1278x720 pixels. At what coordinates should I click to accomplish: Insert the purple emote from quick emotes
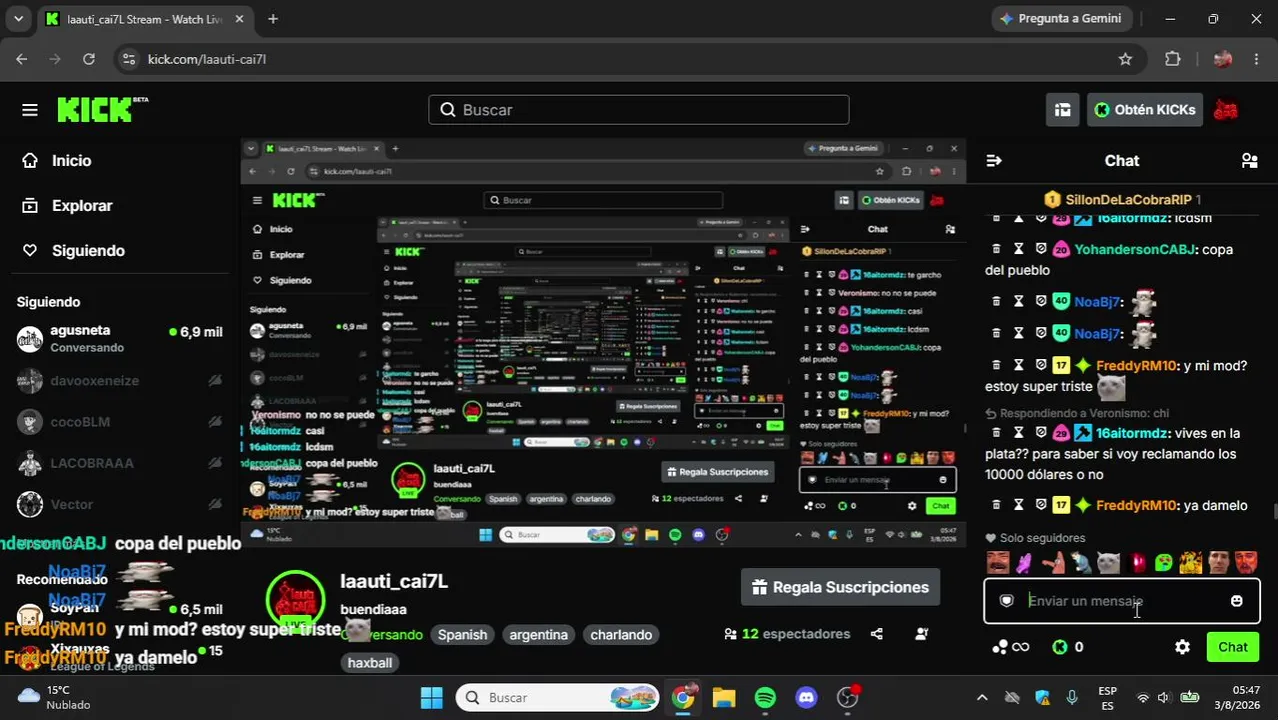point(1024,563)
